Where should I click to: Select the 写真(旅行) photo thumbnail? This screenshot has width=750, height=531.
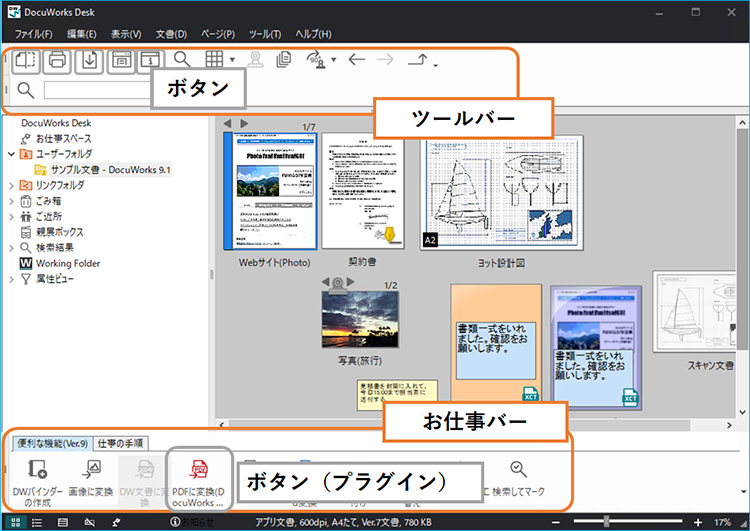[360, 319]
